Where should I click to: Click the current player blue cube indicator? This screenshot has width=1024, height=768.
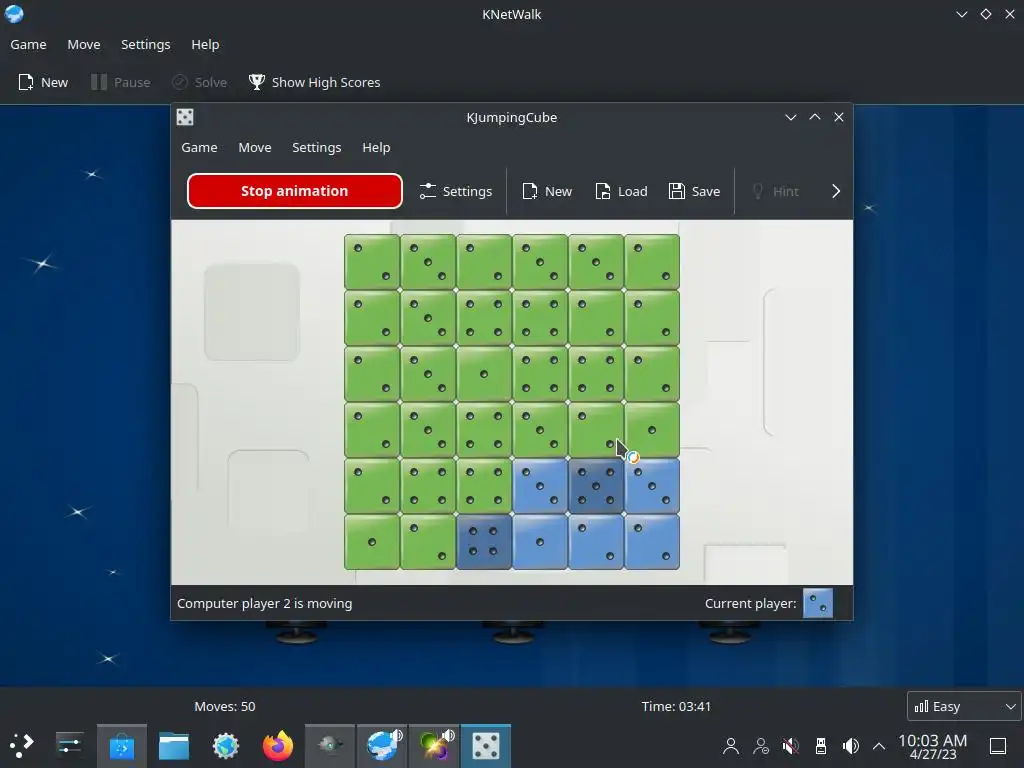pyautogui.click(x=818, y=603)
